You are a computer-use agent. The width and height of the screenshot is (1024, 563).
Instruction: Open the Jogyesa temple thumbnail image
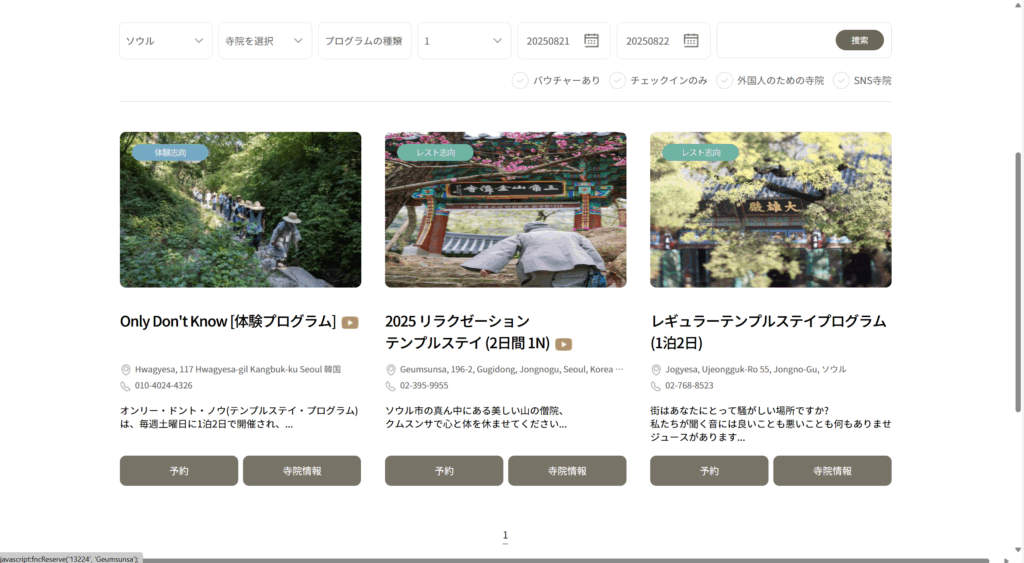pyautogui.click(x=770, y=210)
